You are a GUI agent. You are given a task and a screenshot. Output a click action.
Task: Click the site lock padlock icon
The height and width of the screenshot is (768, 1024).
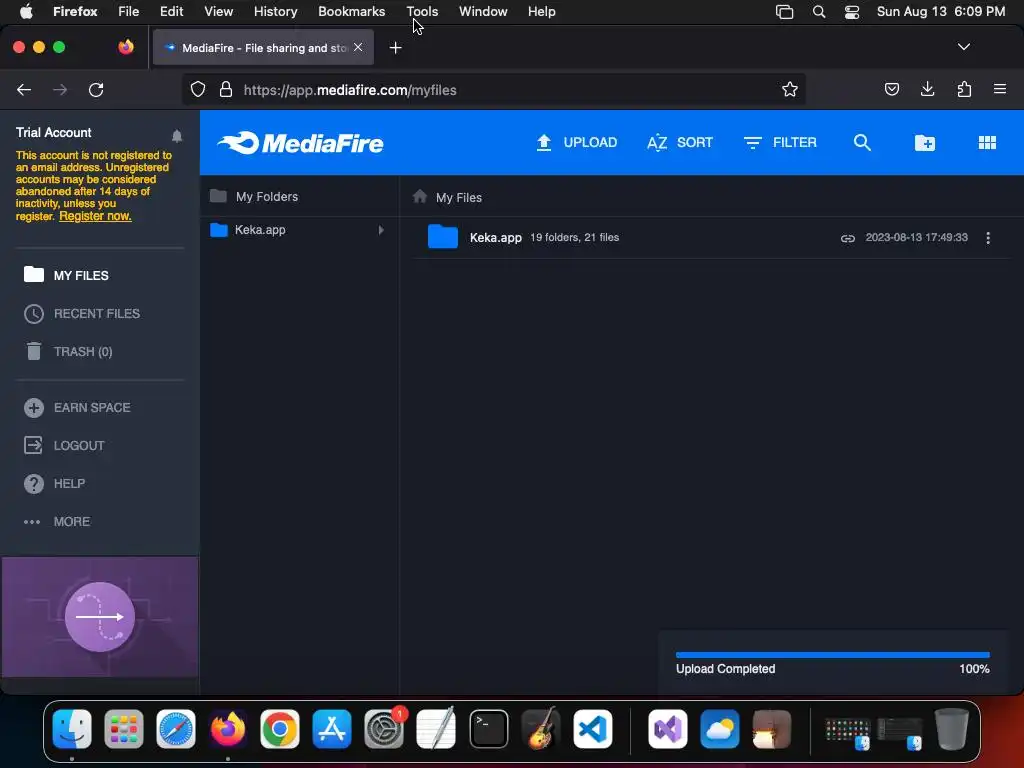coord(226,89)
